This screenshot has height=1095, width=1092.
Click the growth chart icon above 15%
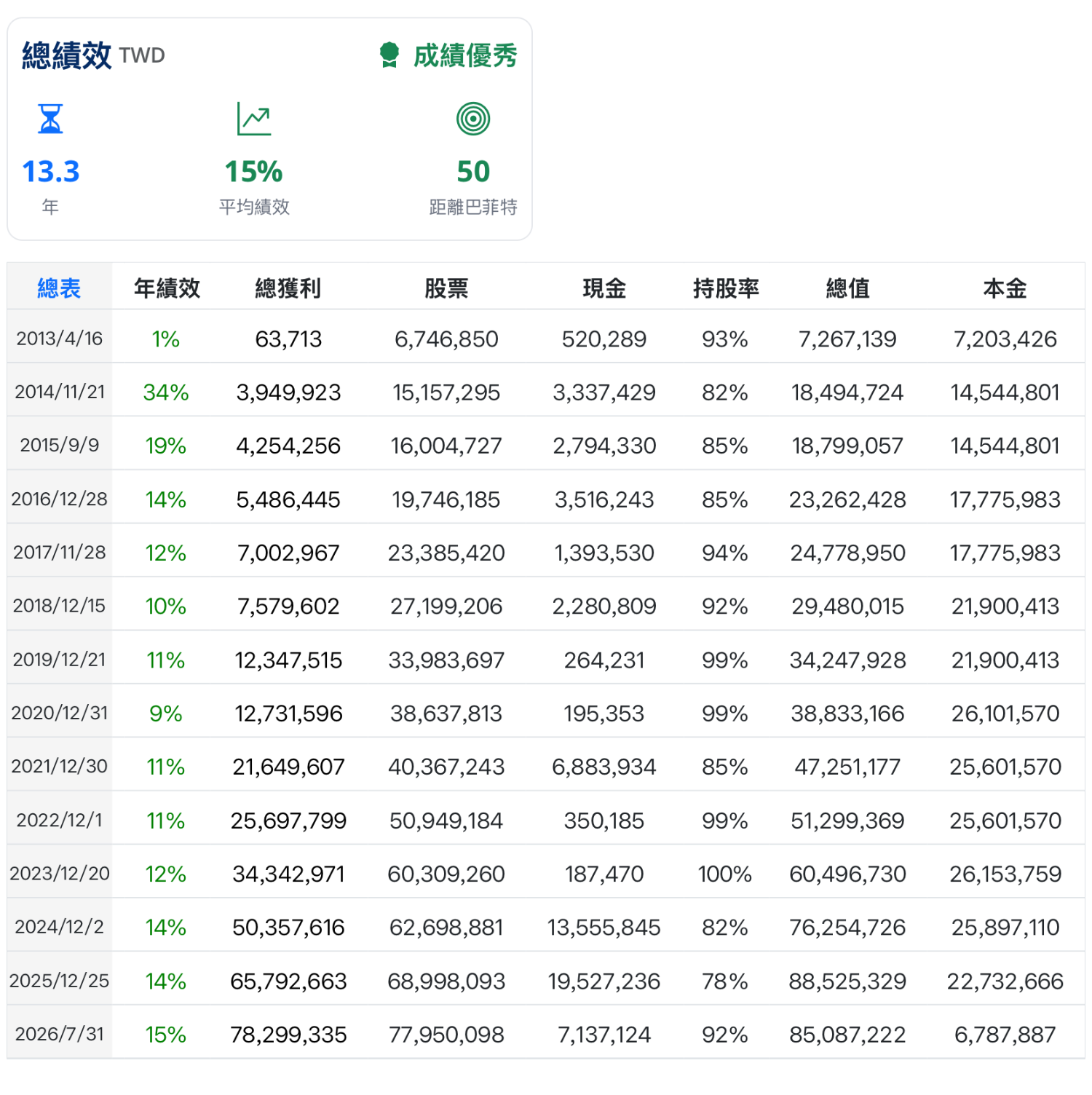coord(254,119)
